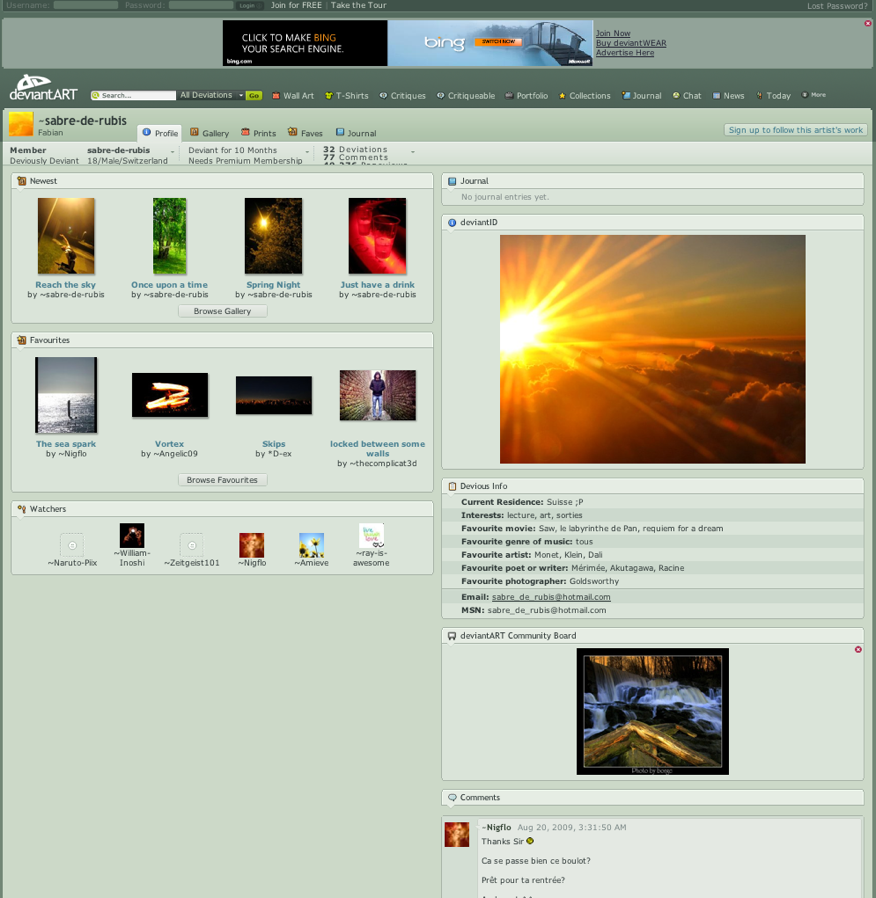Viewport: 876px width, 898px height.
Task: Click the Take the Tour link
Action: 358,5
